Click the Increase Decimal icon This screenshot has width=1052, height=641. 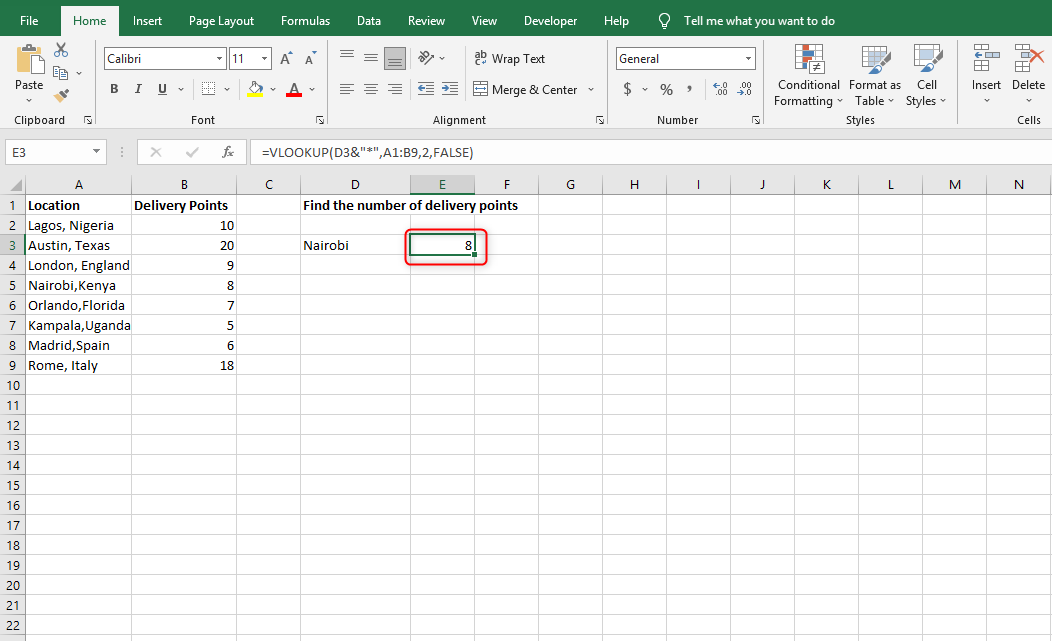click(x=719, y=89)
